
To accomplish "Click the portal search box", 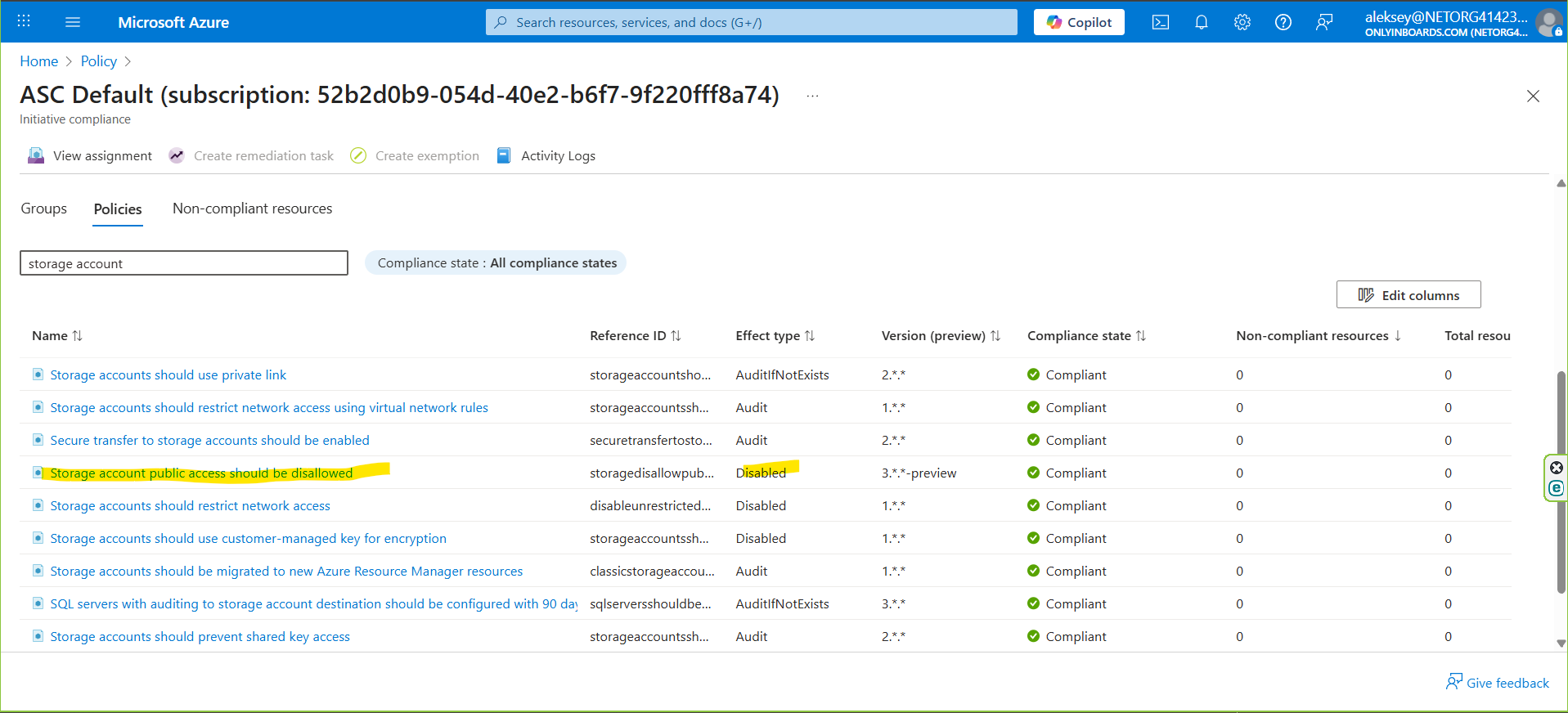I will (752, 22).
